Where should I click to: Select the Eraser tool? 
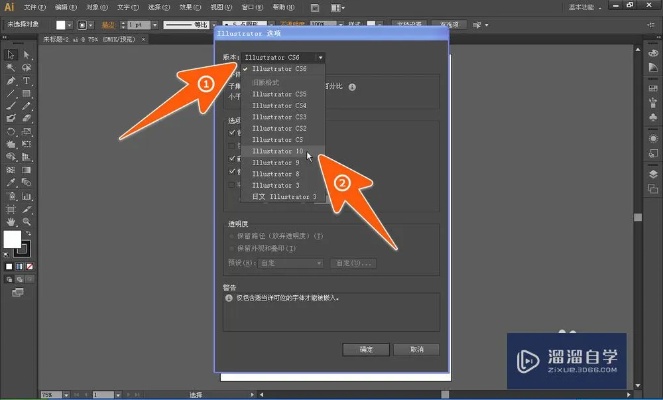[x=26, y=118]
